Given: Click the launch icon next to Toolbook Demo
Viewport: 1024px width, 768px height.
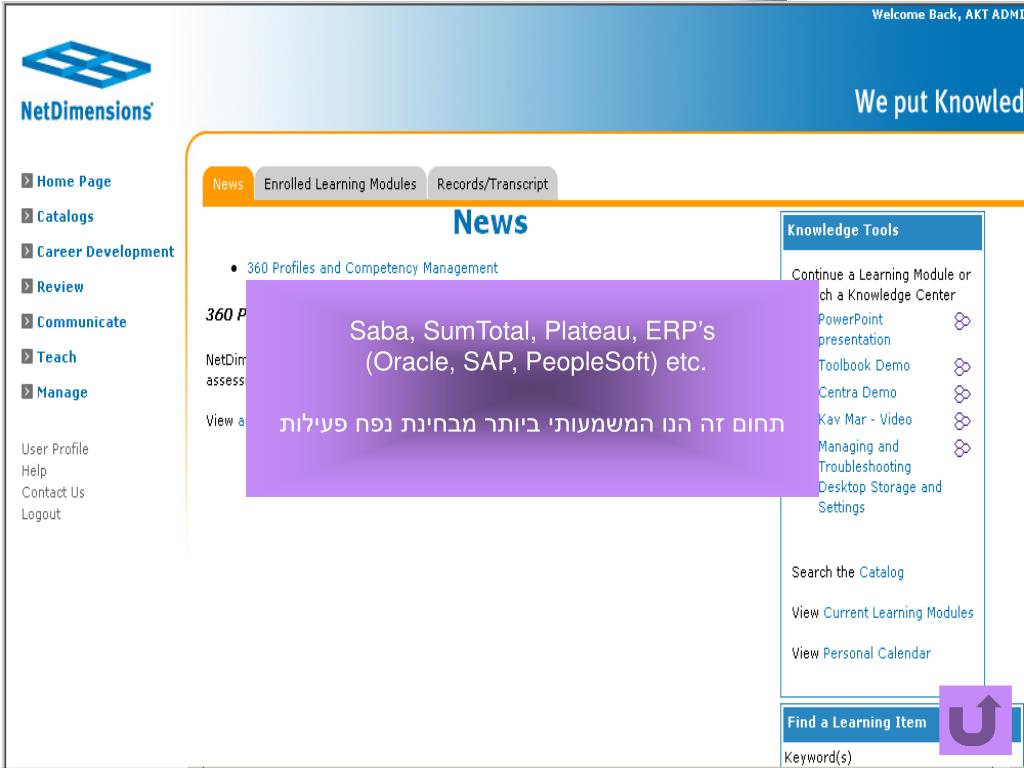Looking at the screenshot, I should (962, 367).
